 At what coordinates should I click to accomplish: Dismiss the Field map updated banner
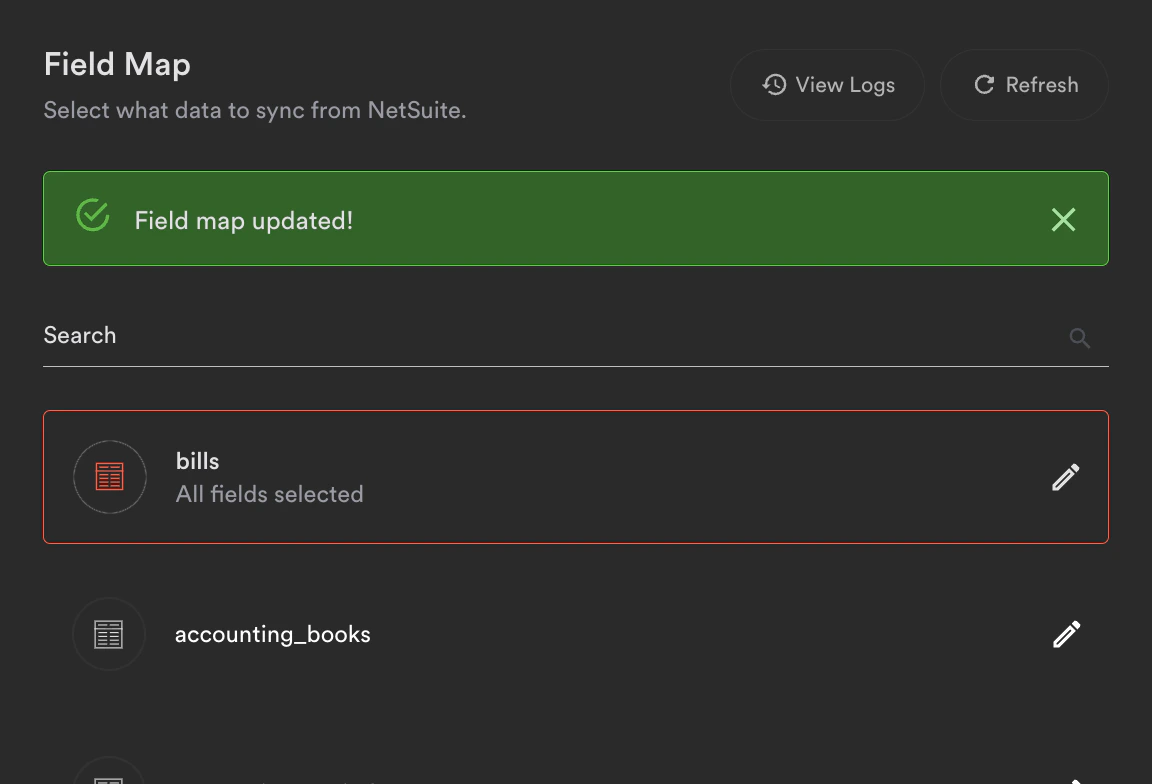click(1063, 220)
